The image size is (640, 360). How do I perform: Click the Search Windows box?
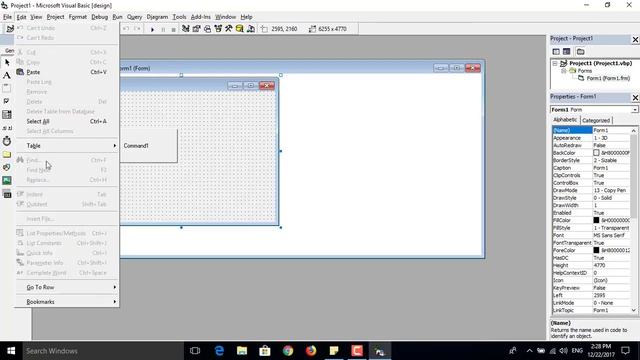(x=102, y=351)
